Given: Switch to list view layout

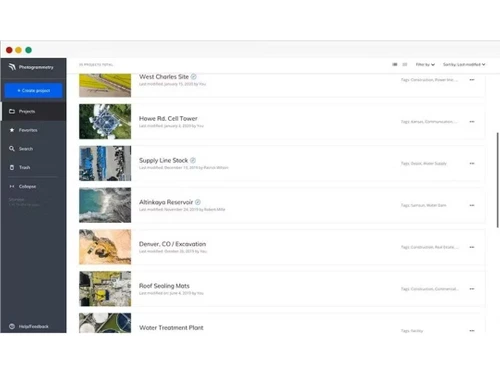Looking at the screenshot, I should [395, 64].
